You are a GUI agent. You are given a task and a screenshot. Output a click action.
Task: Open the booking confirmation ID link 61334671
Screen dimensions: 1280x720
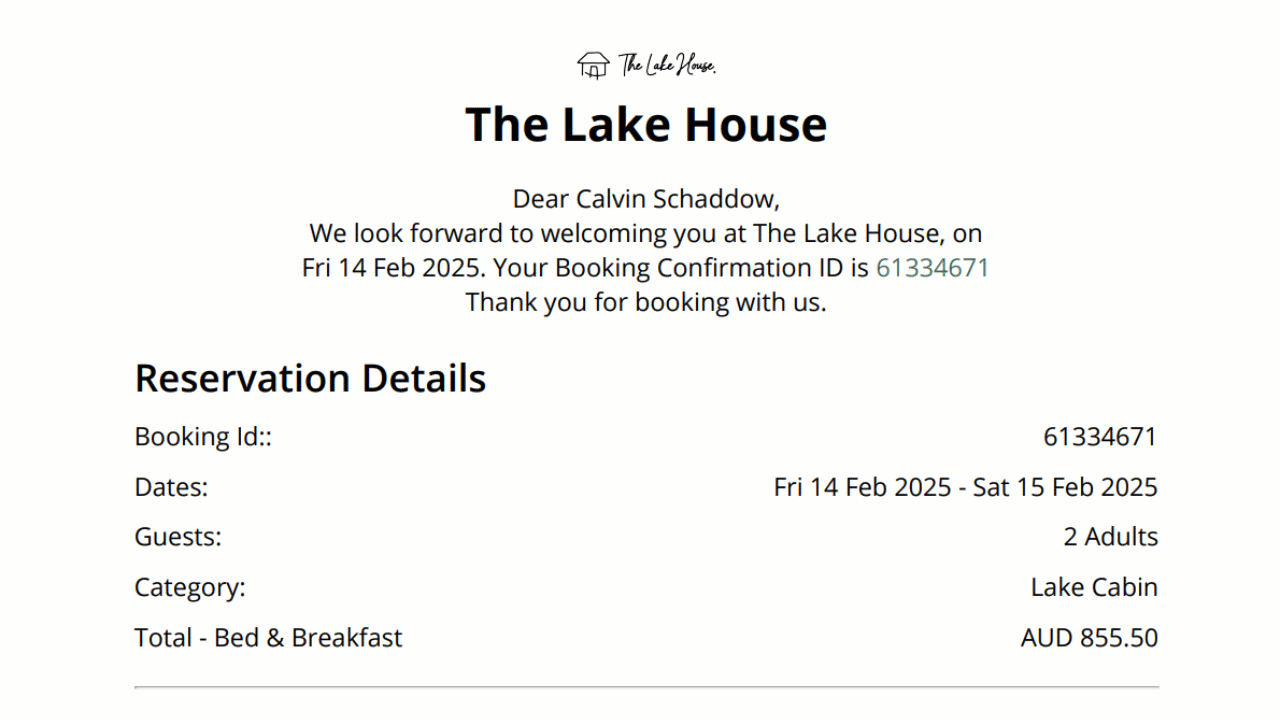coord(932,268)
